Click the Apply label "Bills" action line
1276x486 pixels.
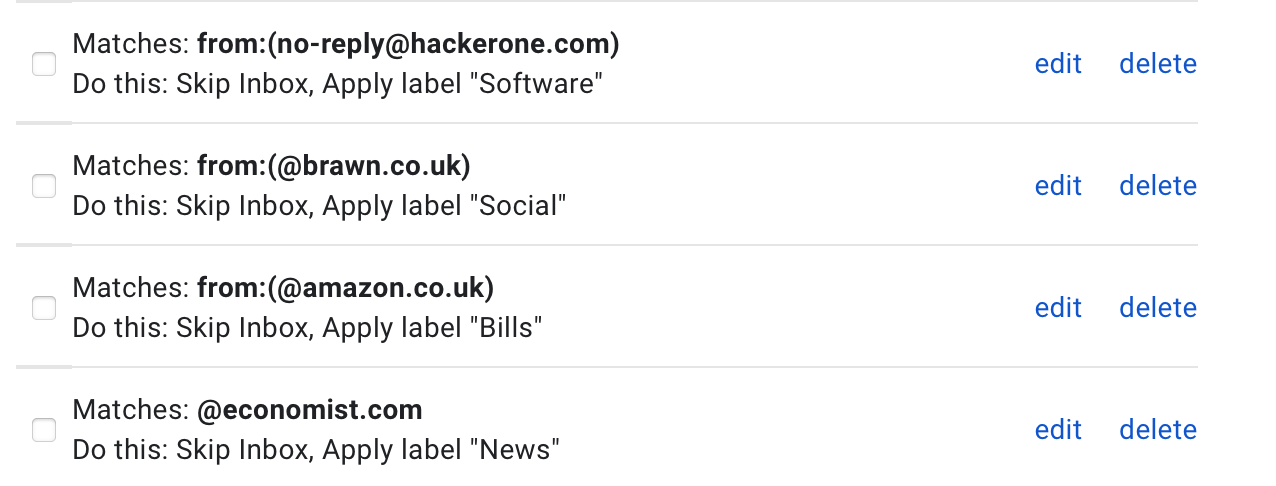(308, 327)
